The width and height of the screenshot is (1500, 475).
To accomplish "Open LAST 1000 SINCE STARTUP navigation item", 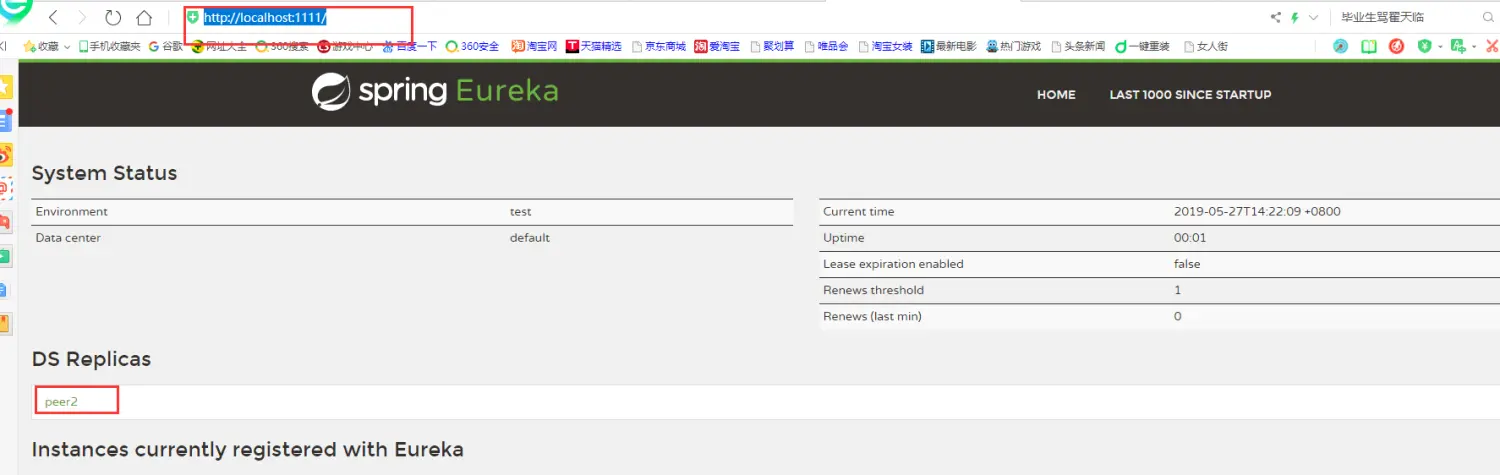I will click(1190, 95).
